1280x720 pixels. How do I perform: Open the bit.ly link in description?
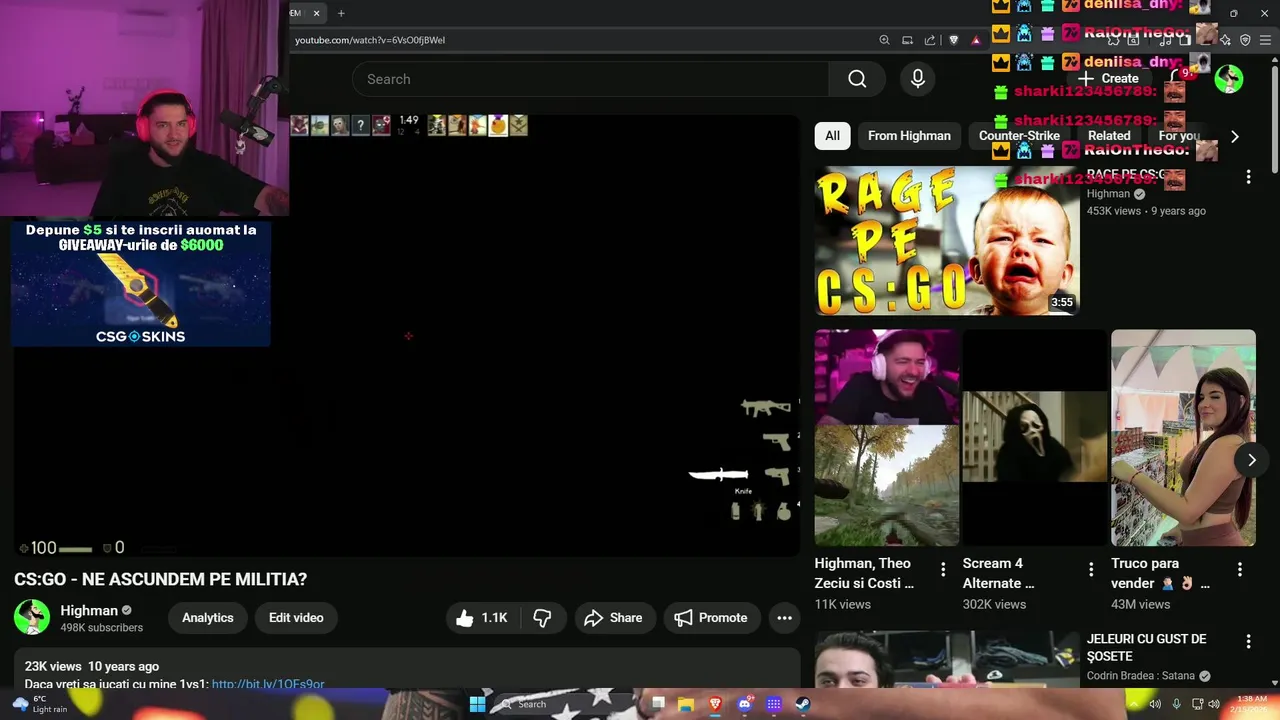268,684
